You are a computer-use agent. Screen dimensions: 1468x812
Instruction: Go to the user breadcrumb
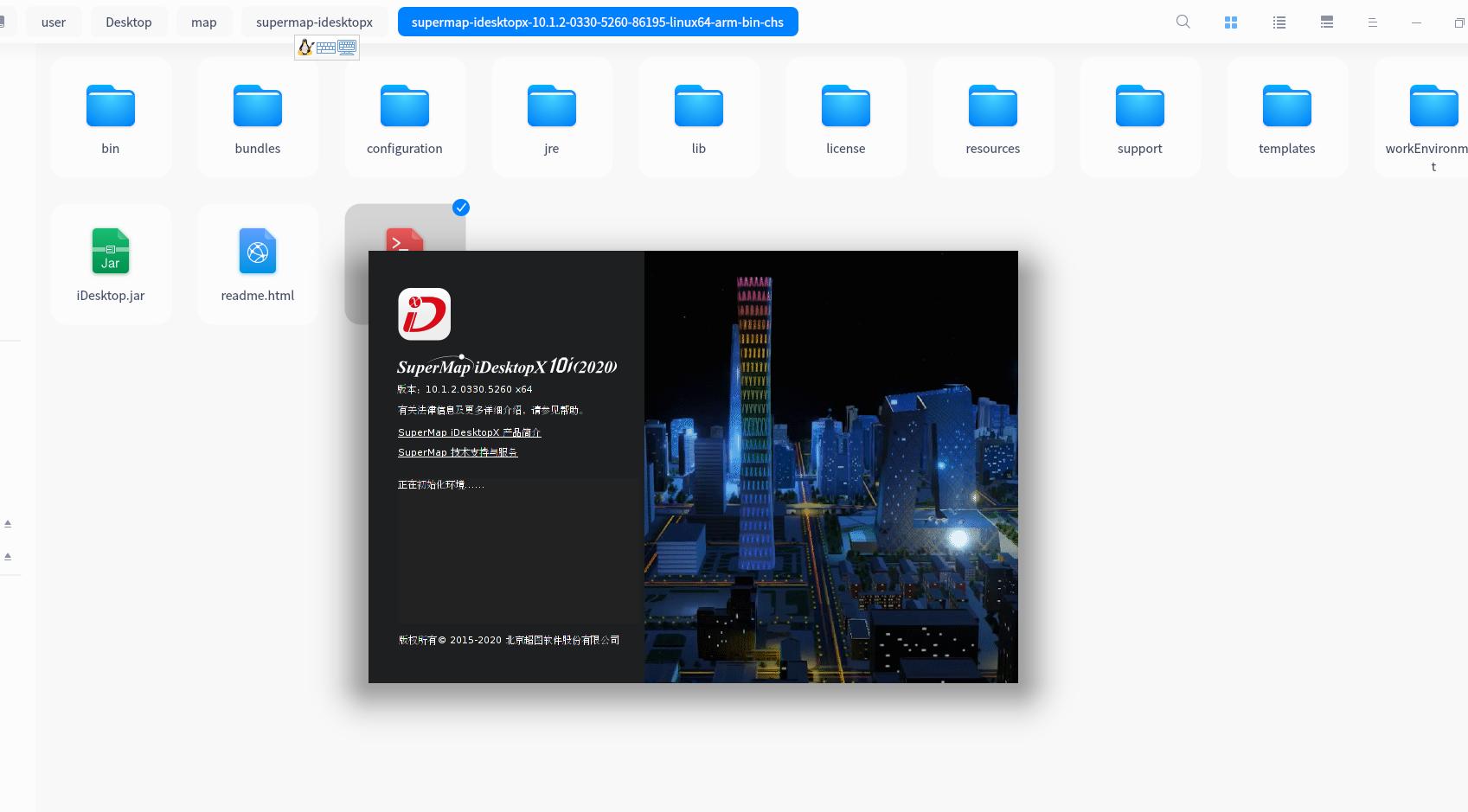(54, 22)
